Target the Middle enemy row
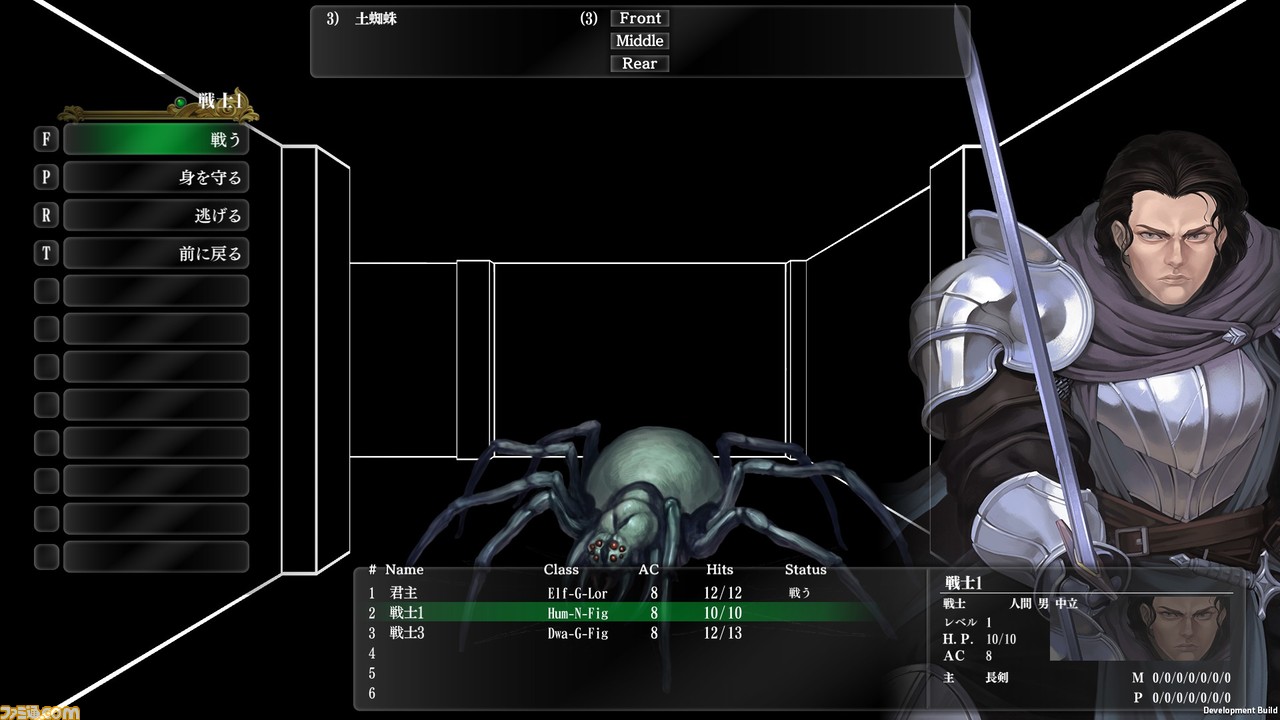Viewport: 1280px width, 720px height. 640,41
